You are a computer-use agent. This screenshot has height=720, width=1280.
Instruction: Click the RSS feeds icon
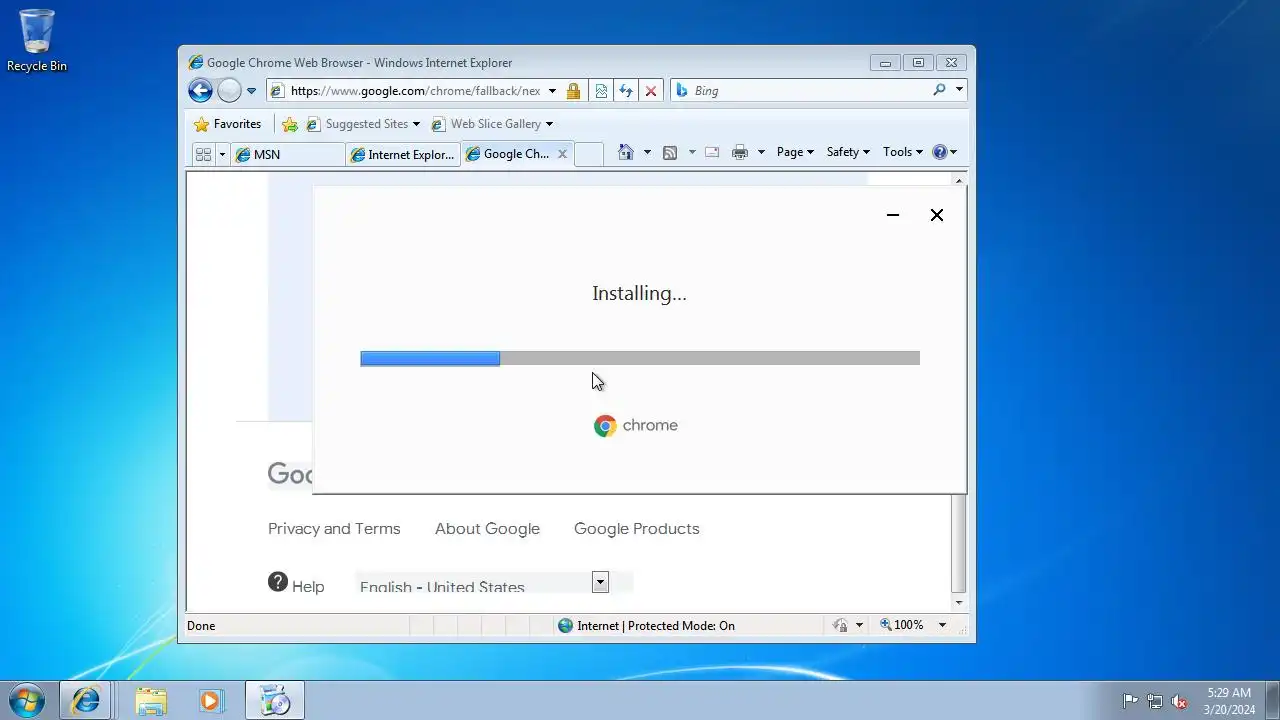(670, 152)
